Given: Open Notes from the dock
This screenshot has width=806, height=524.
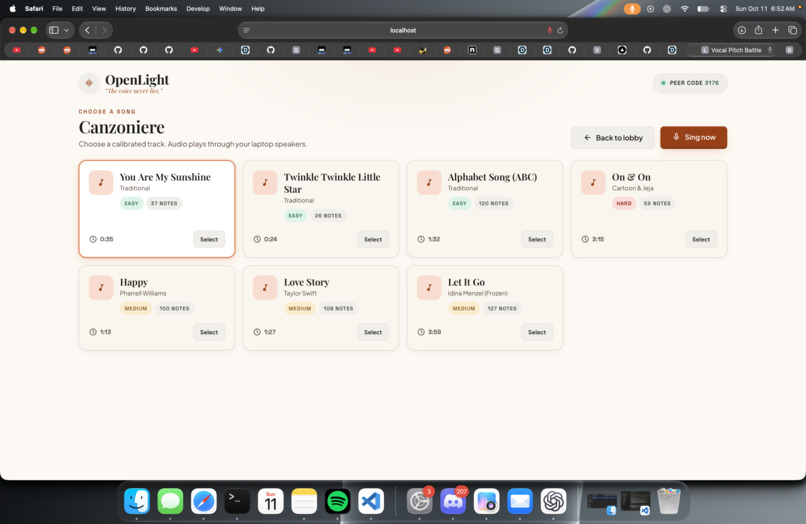Looking at the screenshot, I should tap(304, 501).
